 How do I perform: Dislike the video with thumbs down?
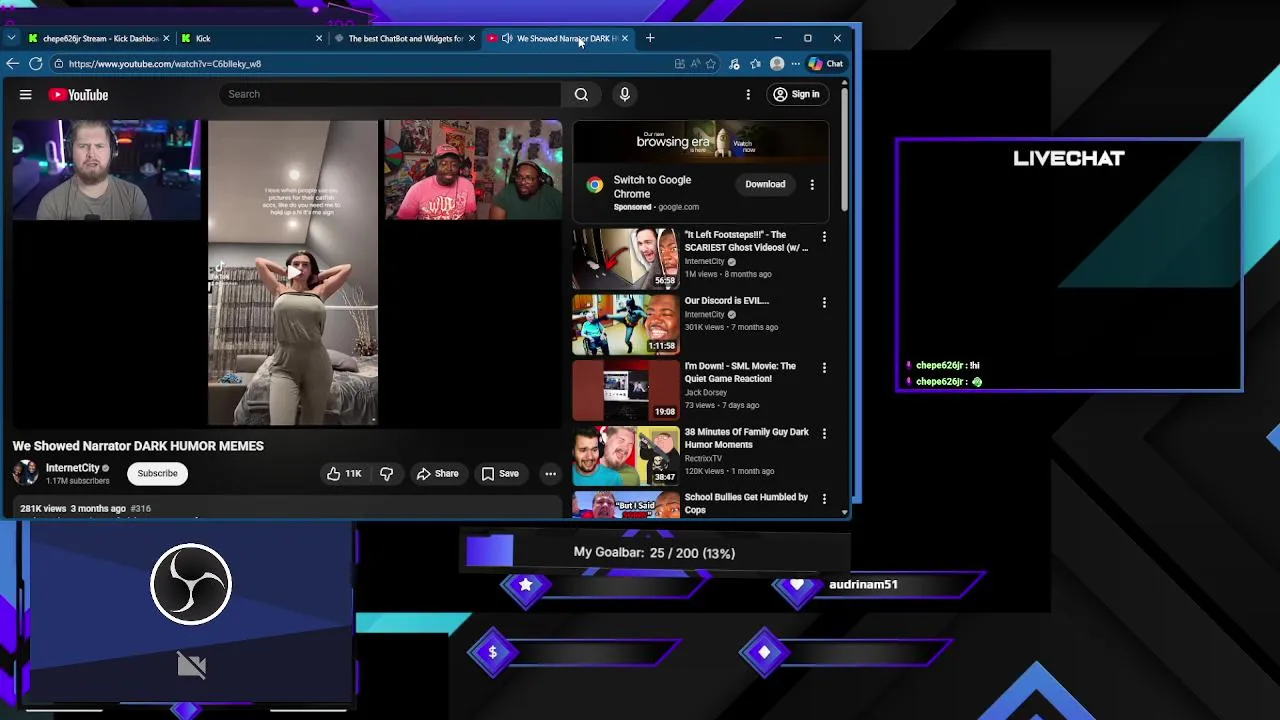(x=386, y=474)
